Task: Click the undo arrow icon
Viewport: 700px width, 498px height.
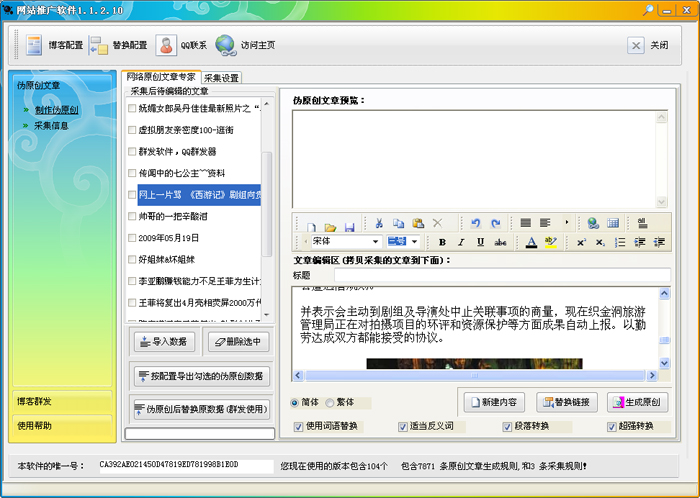Action: point(475,223)
